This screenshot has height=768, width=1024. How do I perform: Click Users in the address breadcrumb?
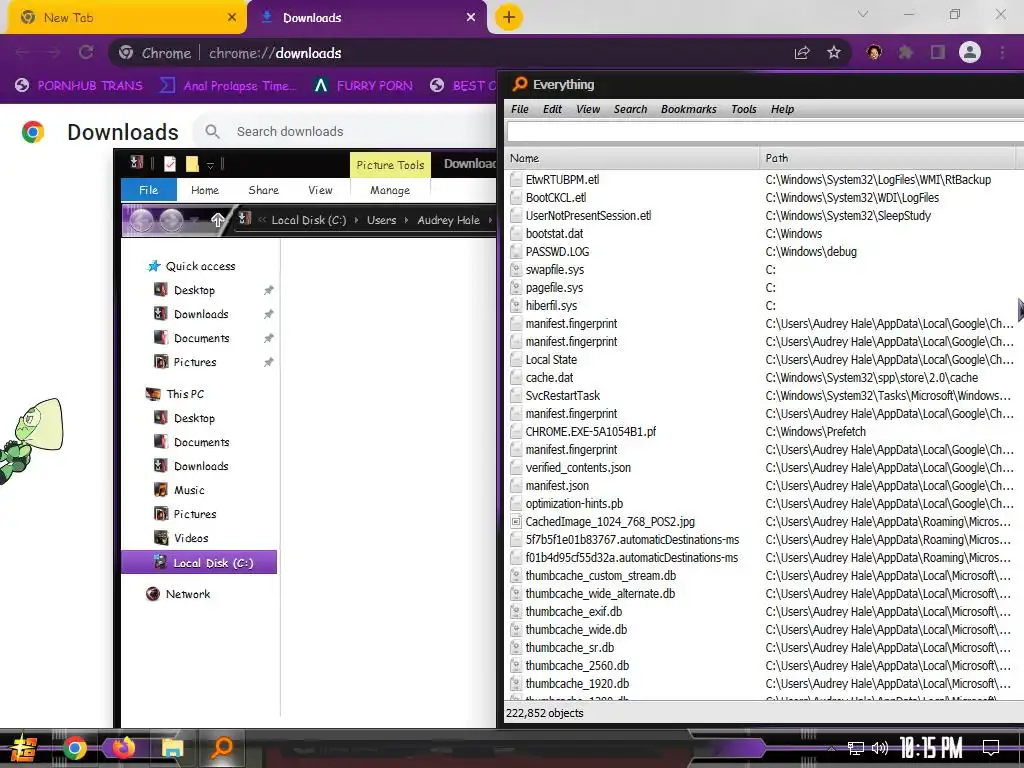click(381, 220)
